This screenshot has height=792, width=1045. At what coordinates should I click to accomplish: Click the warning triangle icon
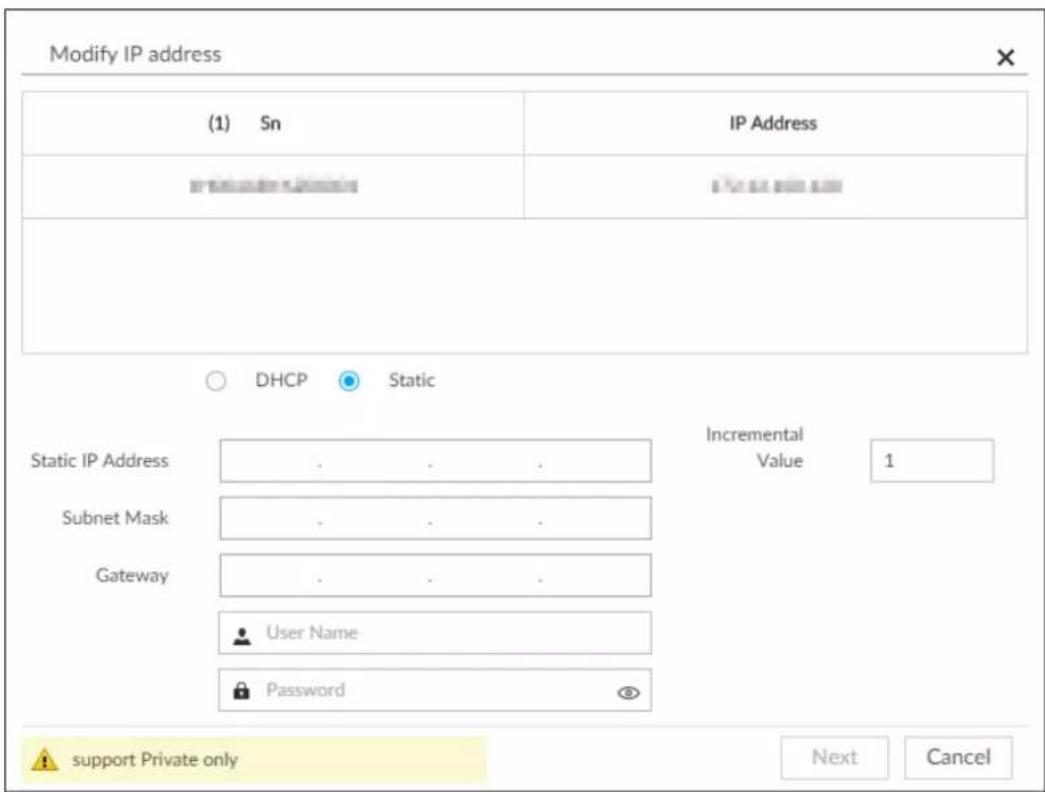[x=45, y=759]
